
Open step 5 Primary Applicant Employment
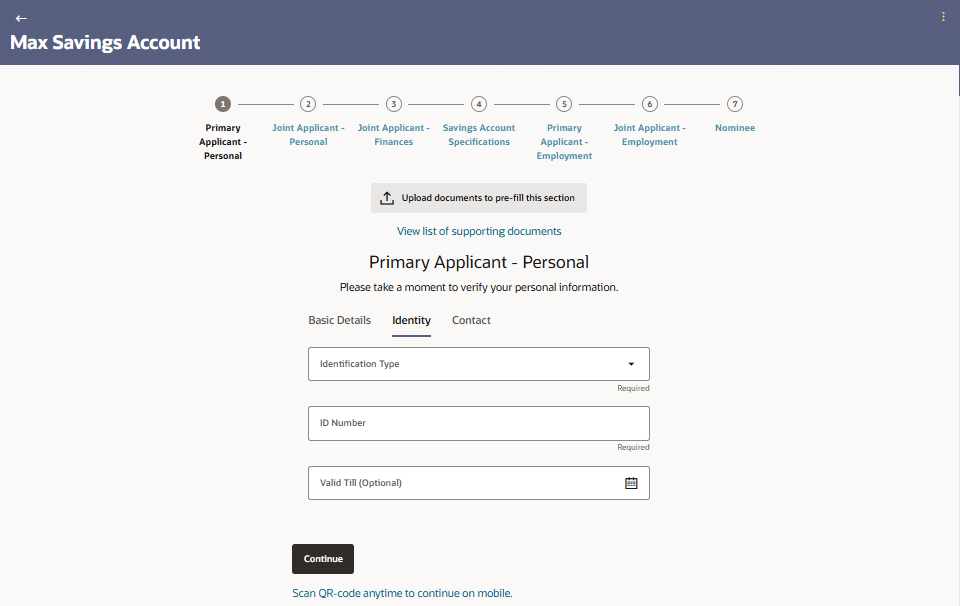pos(564,104)
